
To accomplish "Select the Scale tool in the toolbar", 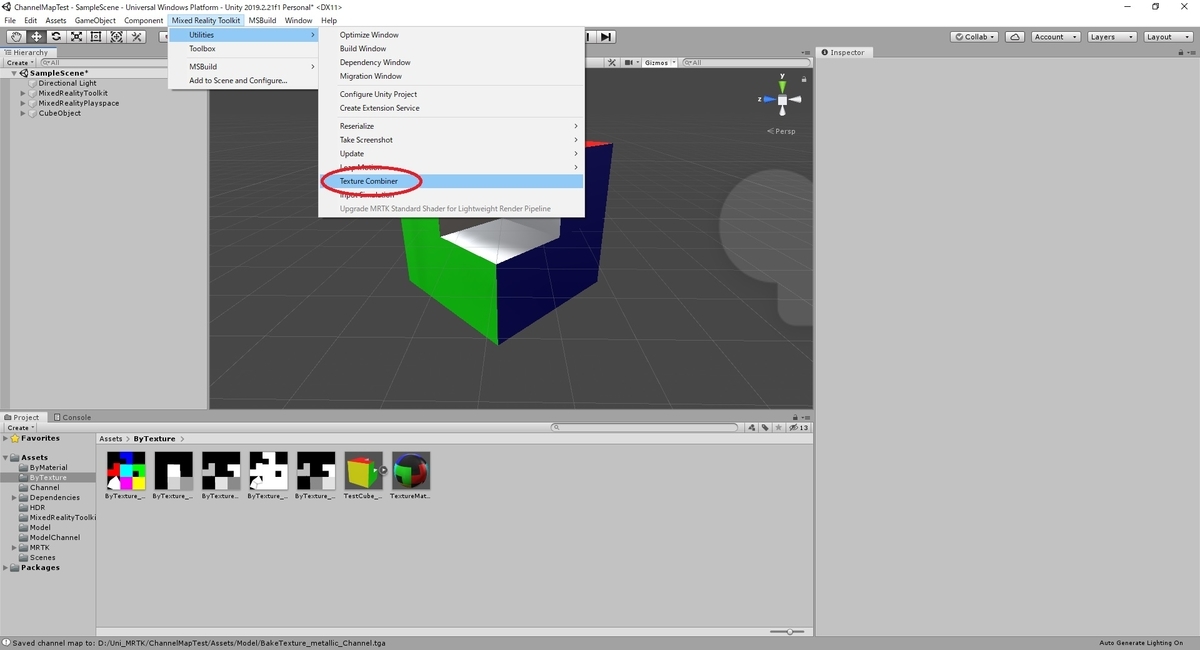I will 76,37.
